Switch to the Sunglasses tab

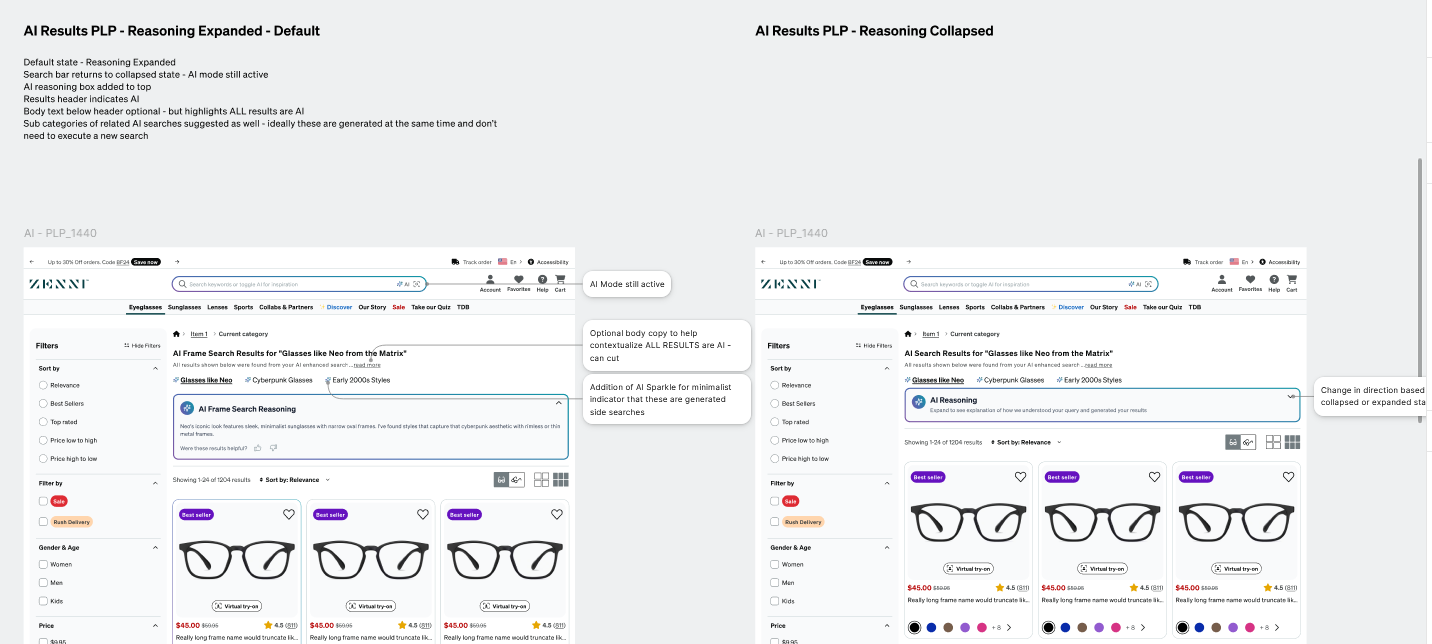pos(183,307)
